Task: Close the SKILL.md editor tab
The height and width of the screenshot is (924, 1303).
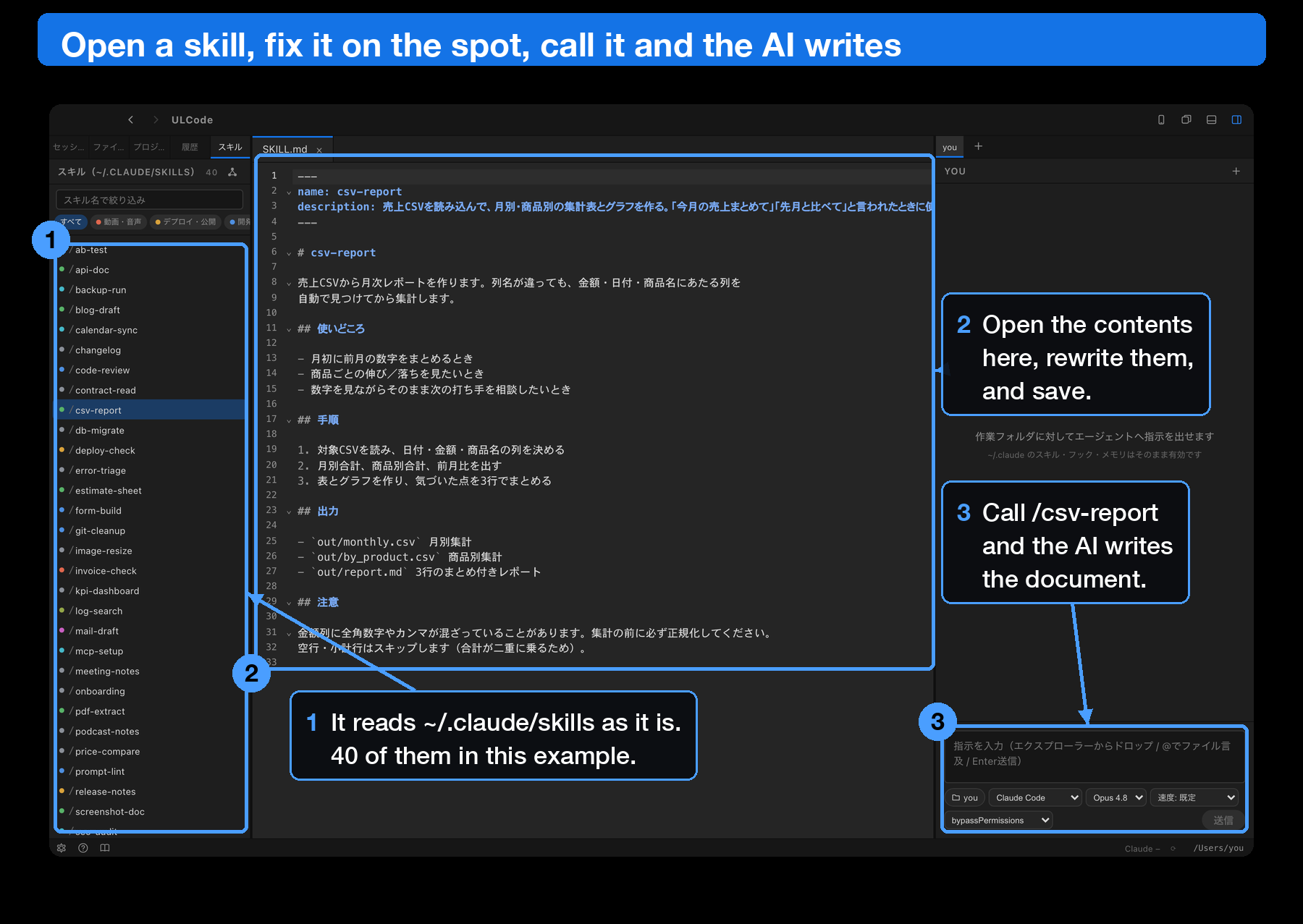Action: (x=319, y=150)
